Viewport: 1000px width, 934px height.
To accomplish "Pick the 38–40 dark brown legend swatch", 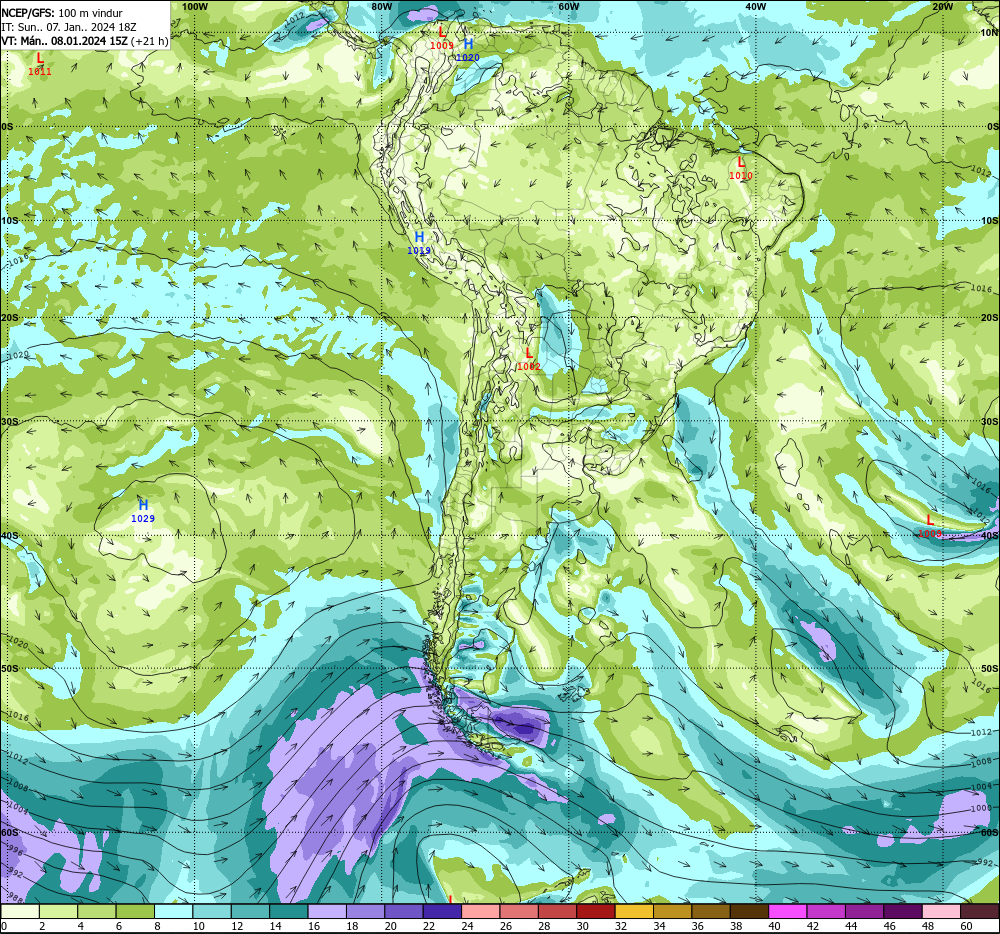I will tap(749, 912).
